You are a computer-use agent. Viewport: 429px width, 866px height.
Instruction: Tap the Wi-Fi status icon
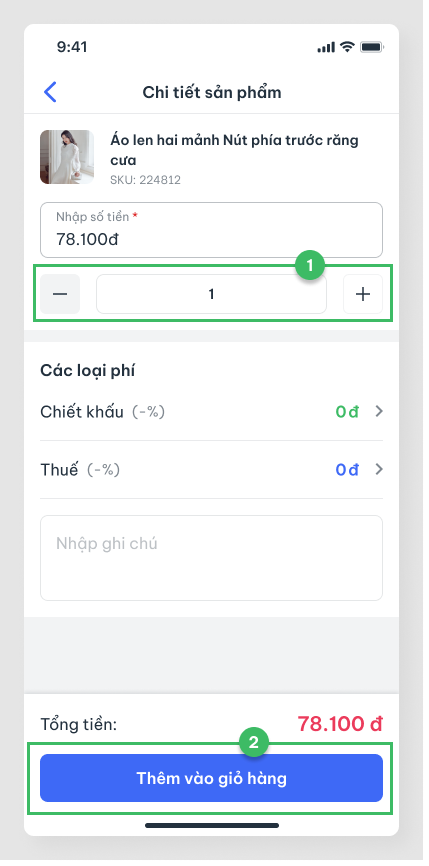tap(347, 47)
